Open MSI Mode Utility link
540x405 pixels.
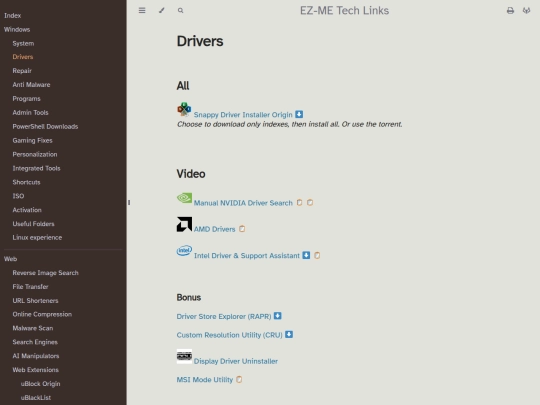pyautogui.click(x=205, y=380)
